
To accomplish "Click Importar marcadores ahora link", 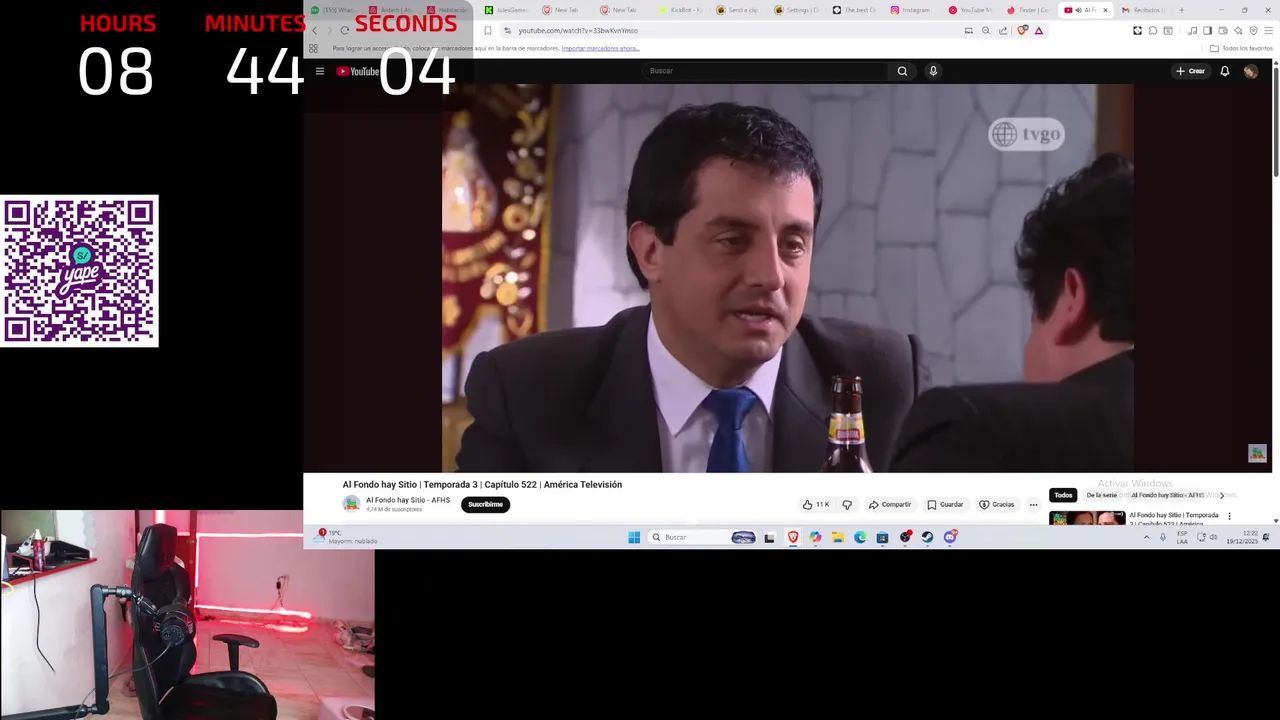I will click(600, 49).
